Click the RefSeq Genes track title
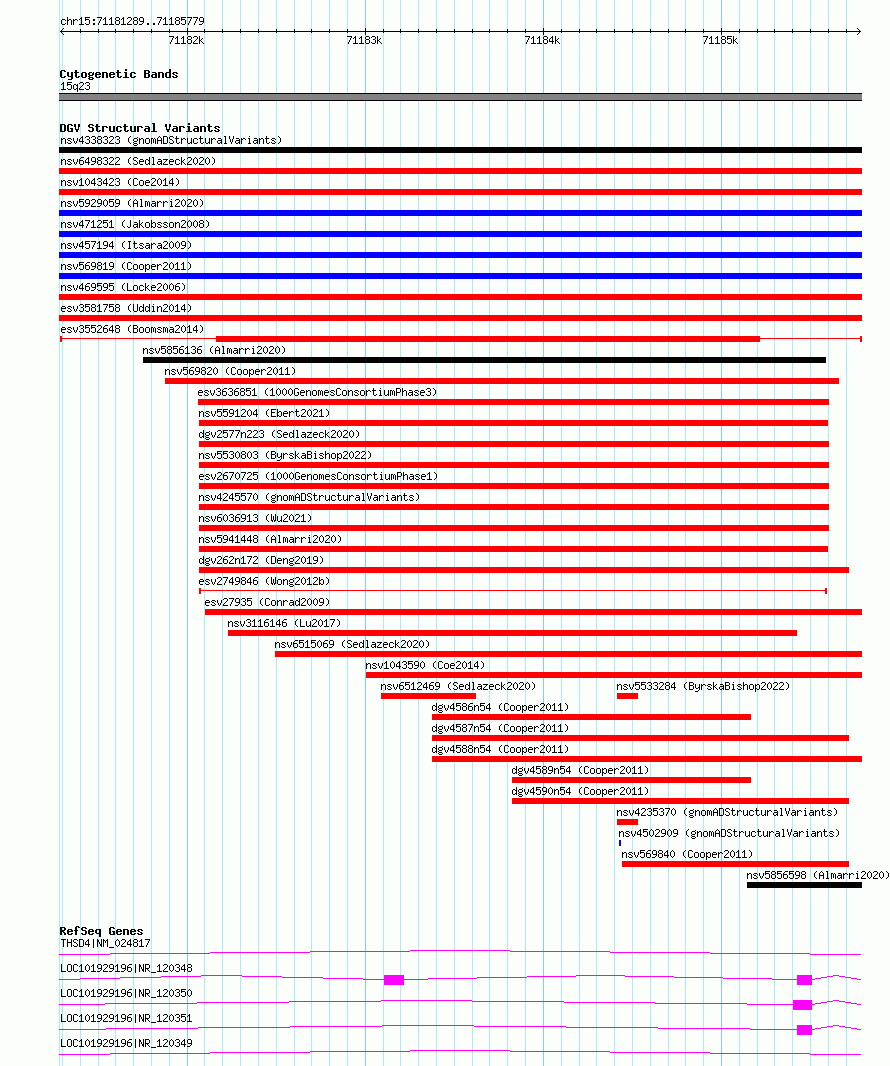 (101, 931)
